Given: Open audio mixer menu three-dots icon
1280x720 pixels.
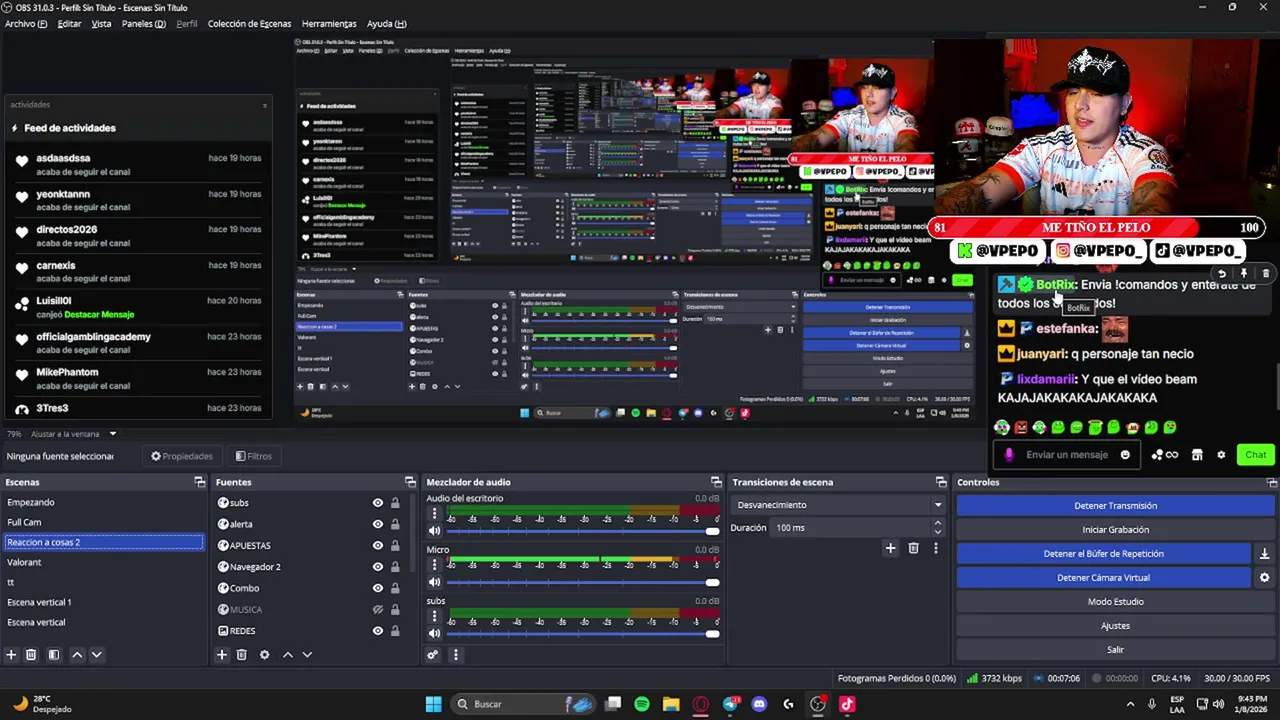Looking at the screenshot, I should (x=455, y=655).
